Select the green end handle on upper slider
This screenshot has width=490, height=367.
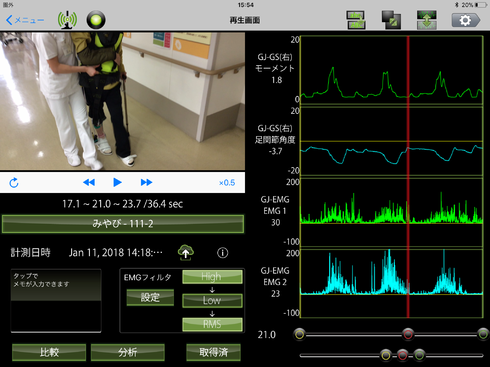pos(483,334)
